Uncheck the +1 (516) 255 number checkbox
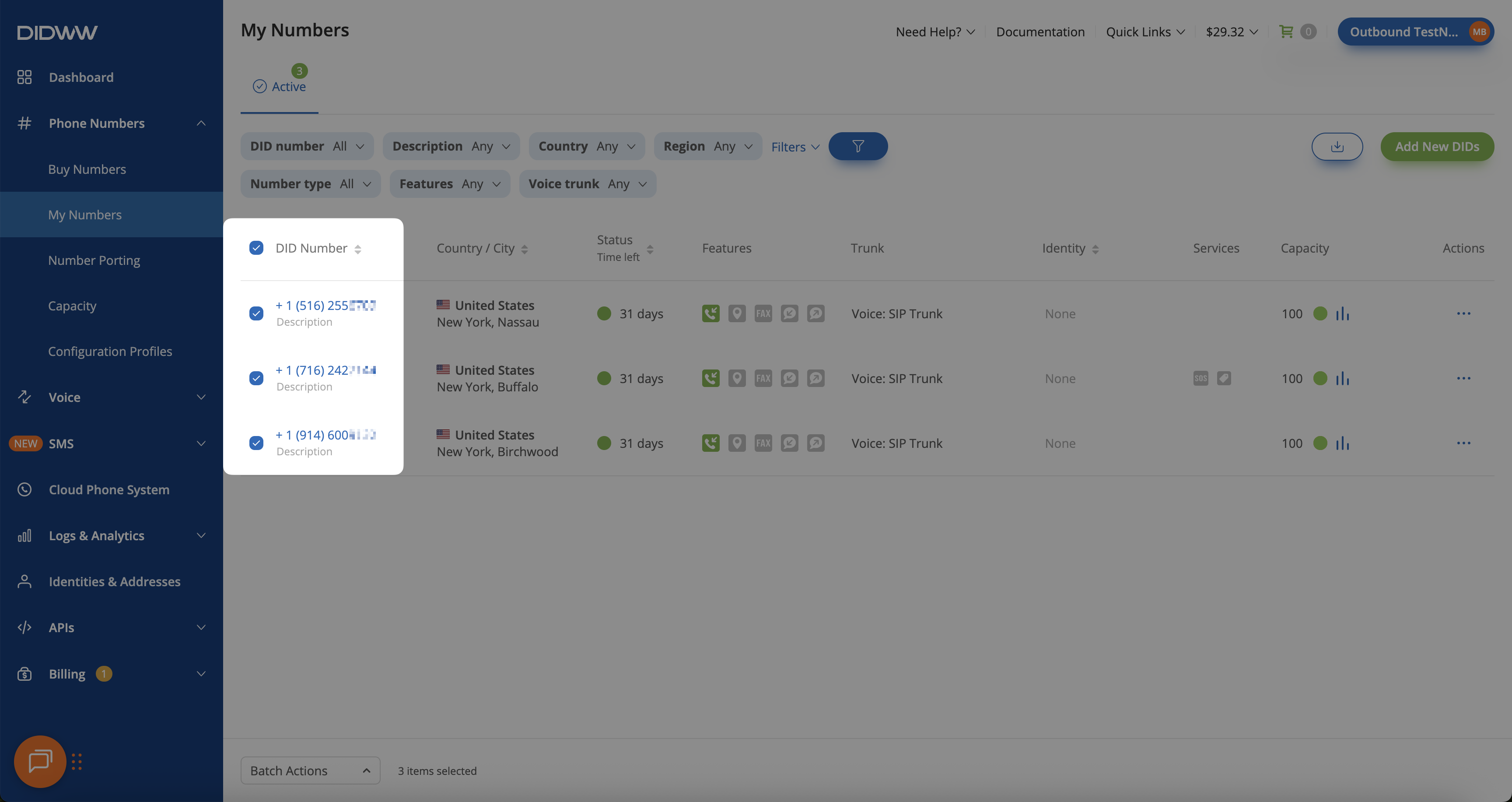This screenshot has height=802, width=1512. [x=256, y=313]
